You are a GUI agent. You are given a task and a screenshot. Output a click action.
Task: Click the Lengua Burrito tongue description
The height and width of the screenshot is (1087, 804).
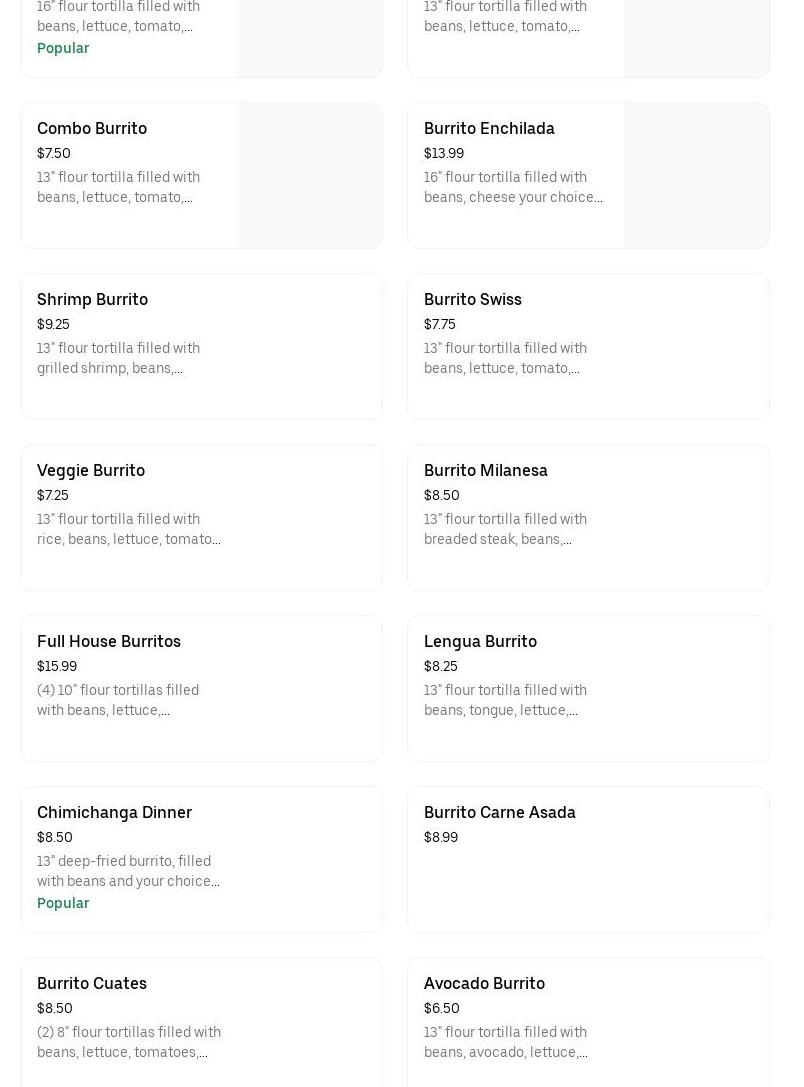click(x=505, y=701)
